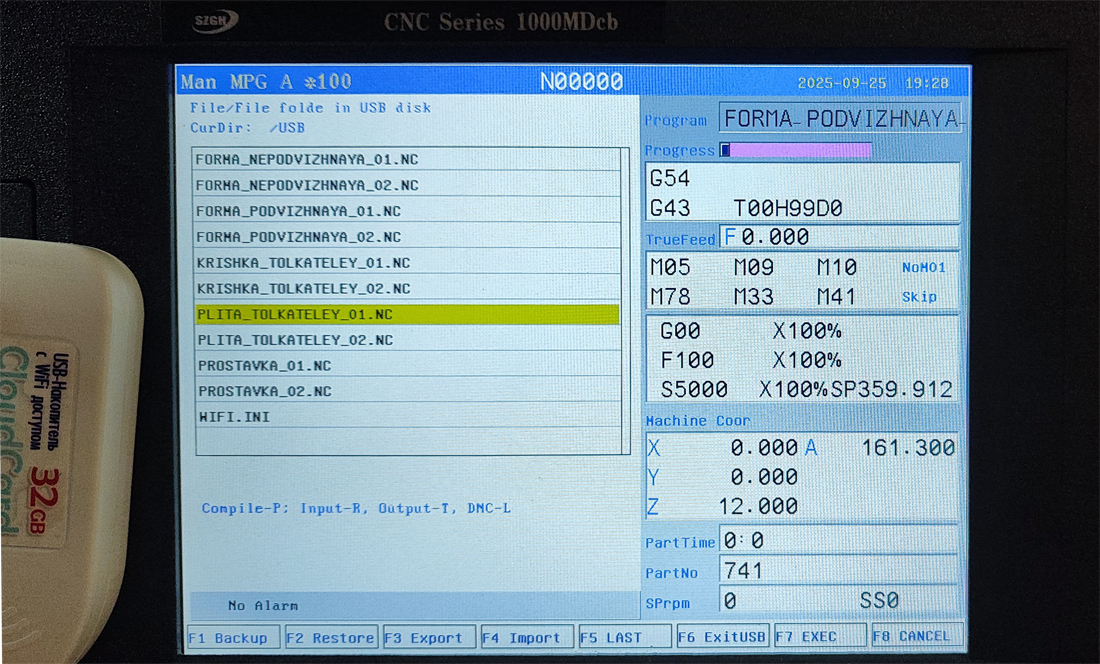Click highlighted PLITA_TOLKATELEY_01.NC entry
This screenshot has width=1100, height=664.
tap(407, 314)
